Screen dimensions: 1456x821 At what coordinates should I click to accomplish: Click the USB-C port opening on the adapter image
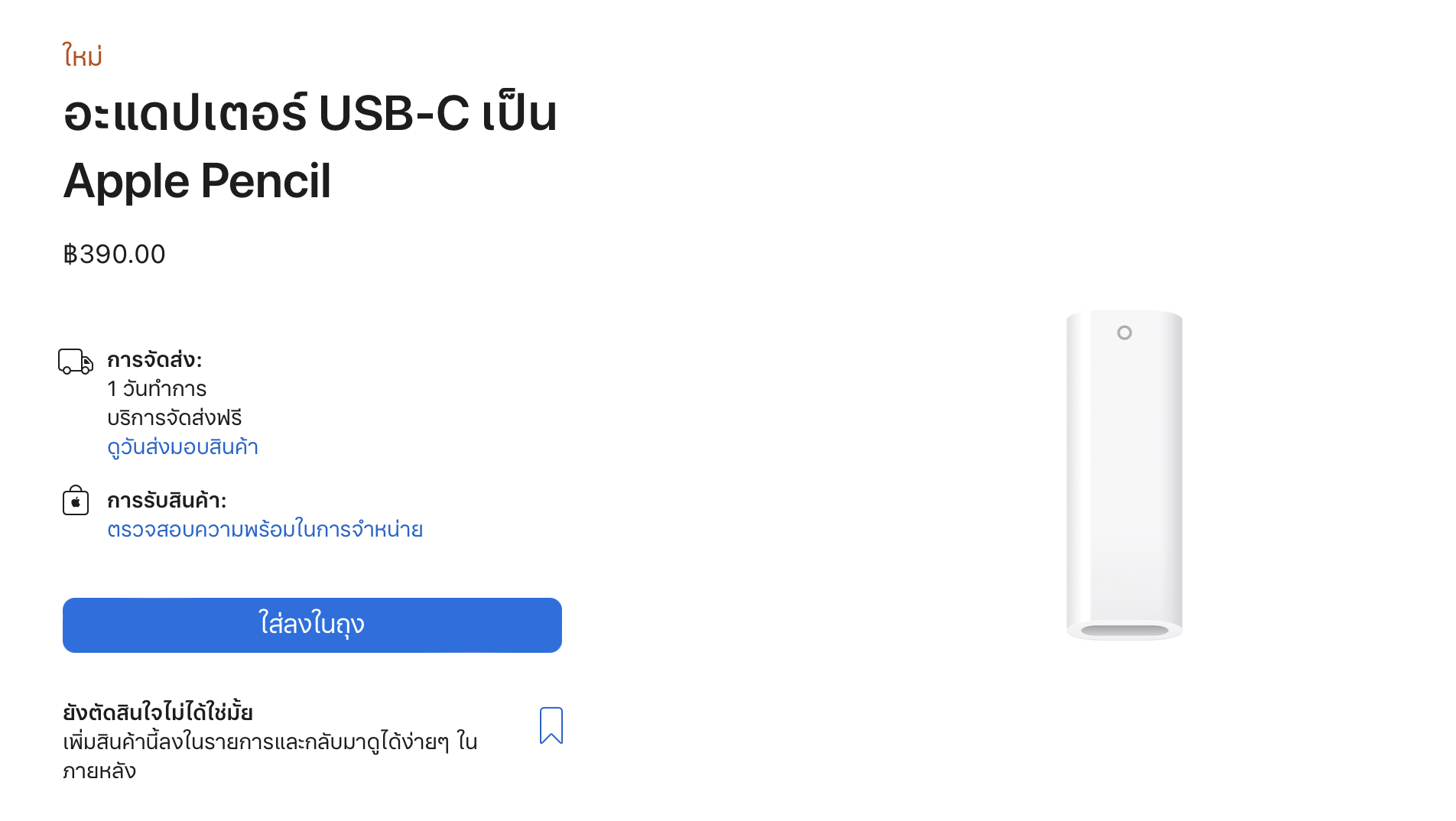[x=1124, y=631]
